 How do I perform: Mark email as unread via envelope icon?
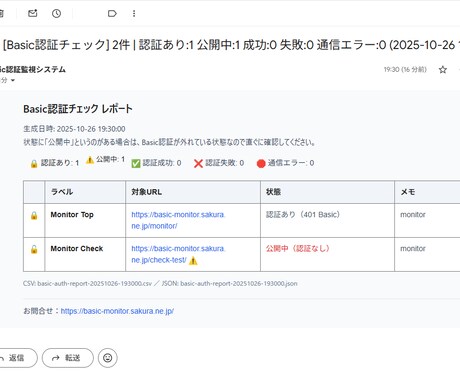(33, 13)
